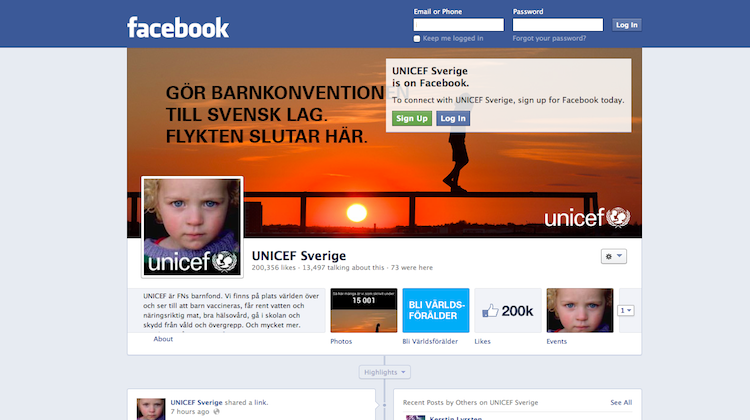This screenshot has width=750, height=420.
Task: Click the header Log In button
Action: coord(627,25)
